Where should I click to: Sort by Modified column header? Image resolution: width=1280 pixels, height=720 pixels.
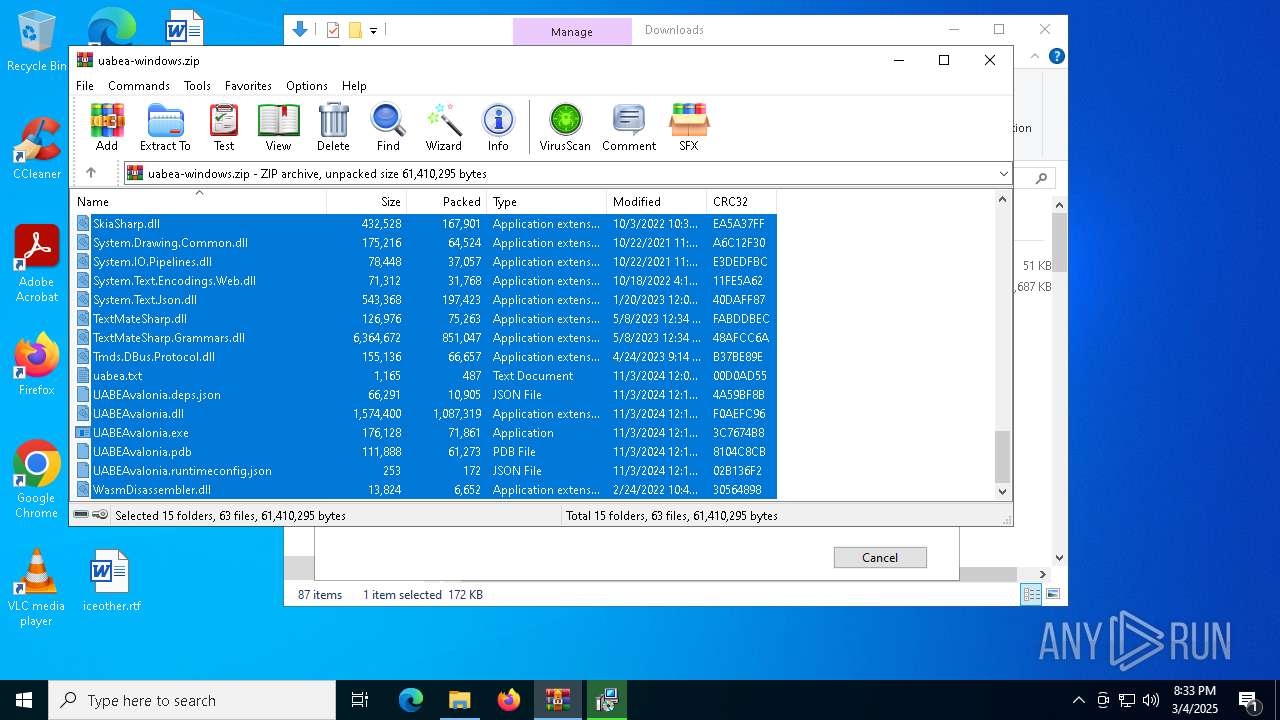click(x=656, y=201)
